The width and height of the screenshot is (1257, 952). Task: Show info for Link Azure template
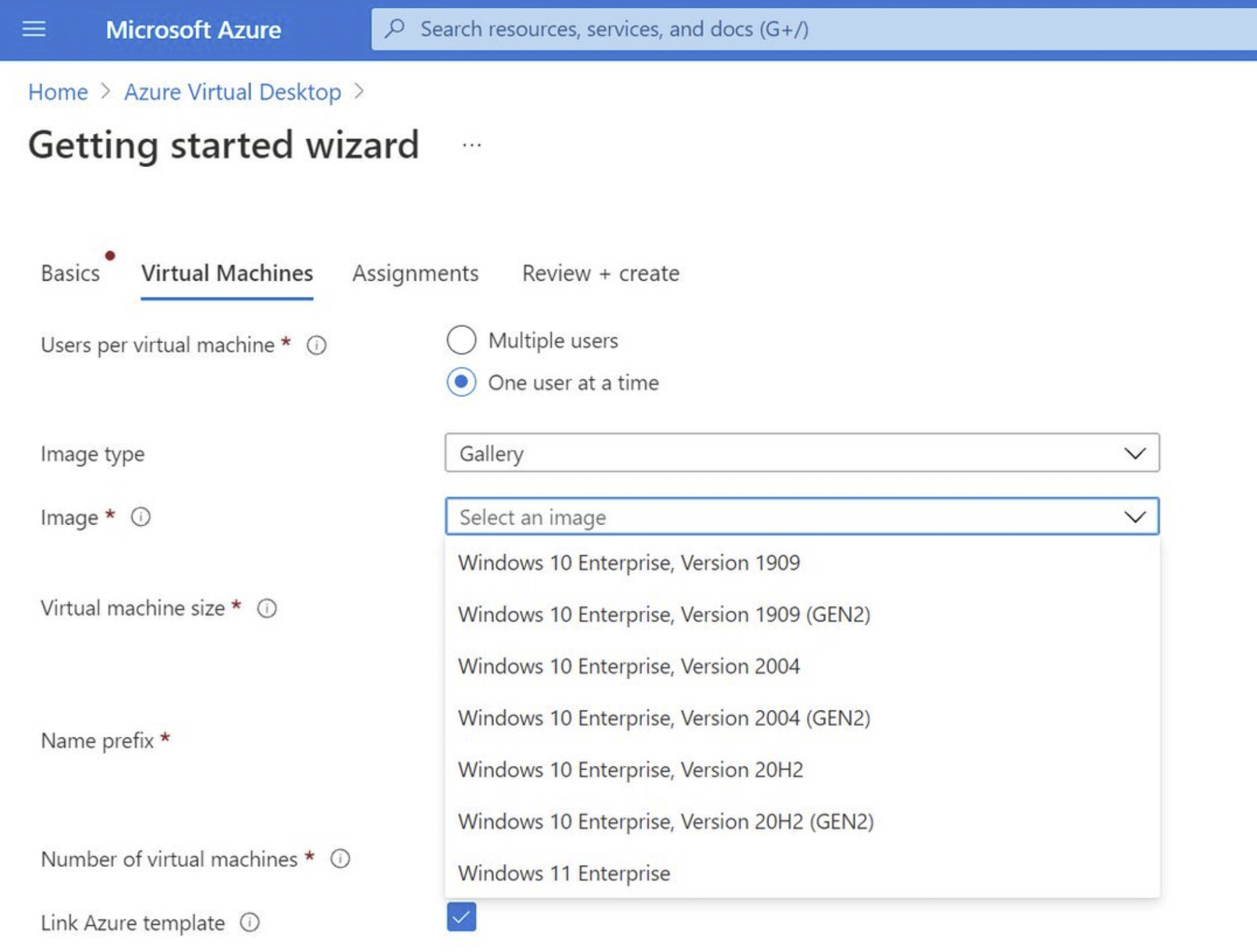pyautogui.click(x=250, y=922)
